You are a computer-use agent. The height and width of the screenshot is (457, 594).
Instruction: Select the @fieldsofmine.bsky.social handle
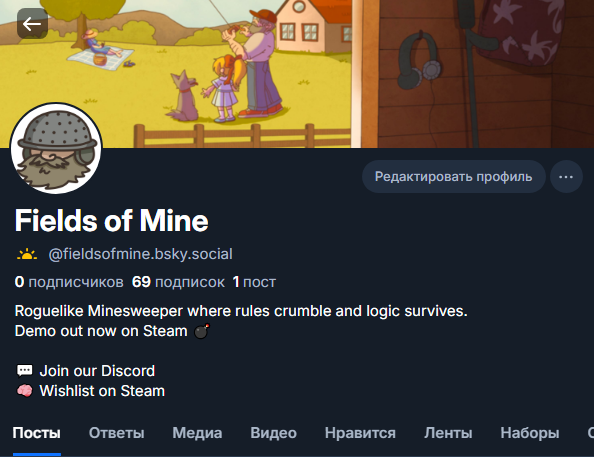141,254
